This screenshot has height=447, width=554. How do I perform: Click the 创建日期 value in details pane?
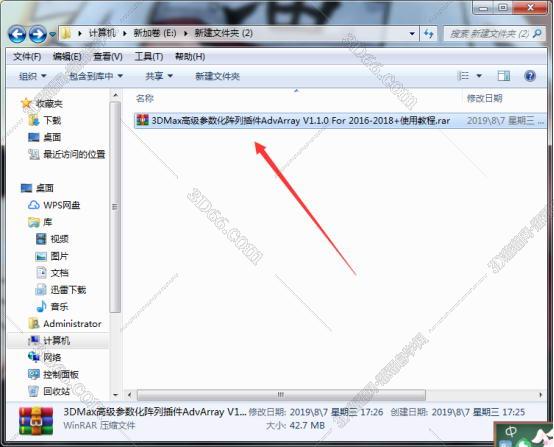click(x=478, y=412)
